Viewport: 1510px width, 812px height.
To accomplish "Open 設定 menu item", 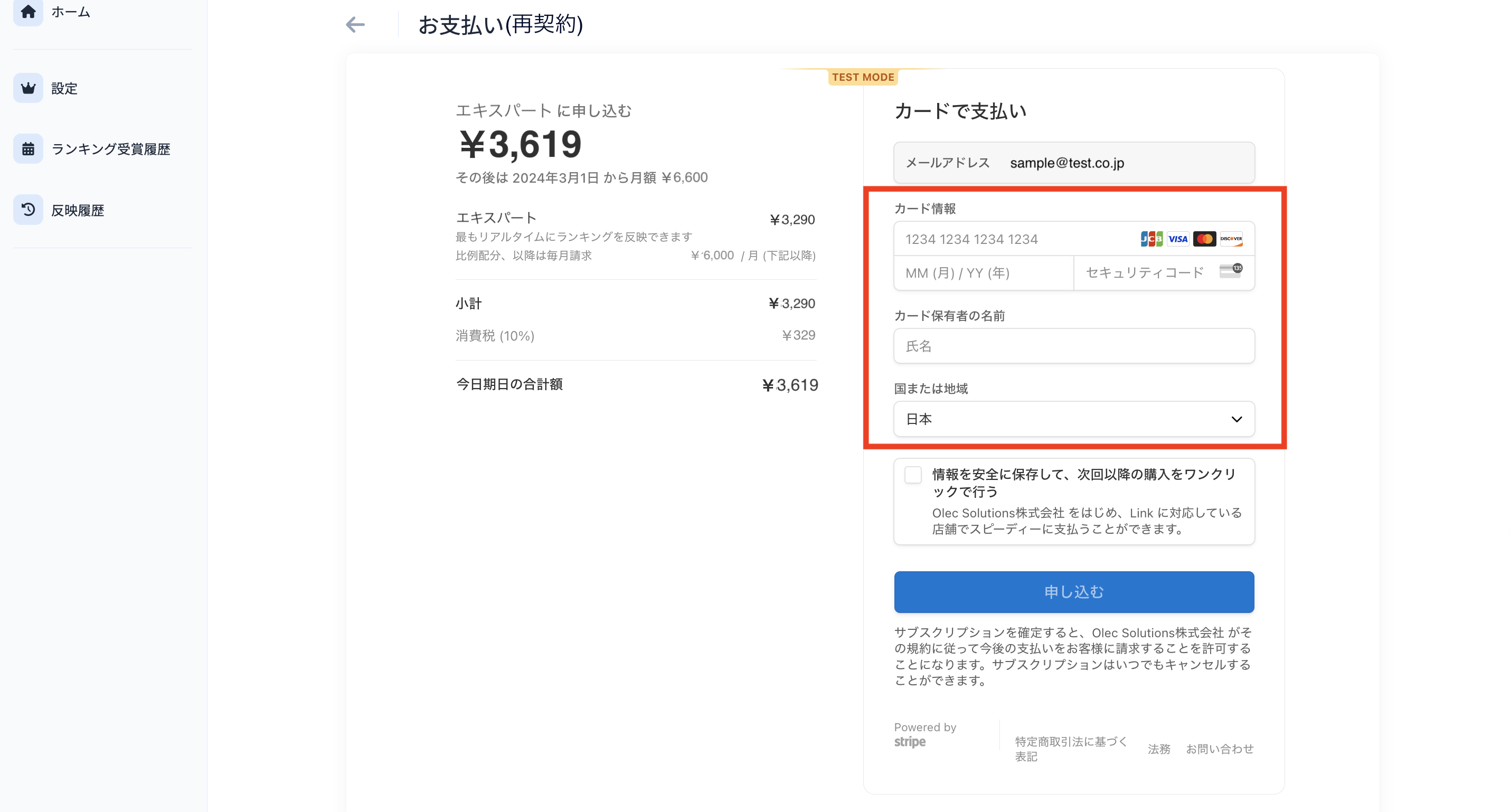I will [x=64, y=89].
